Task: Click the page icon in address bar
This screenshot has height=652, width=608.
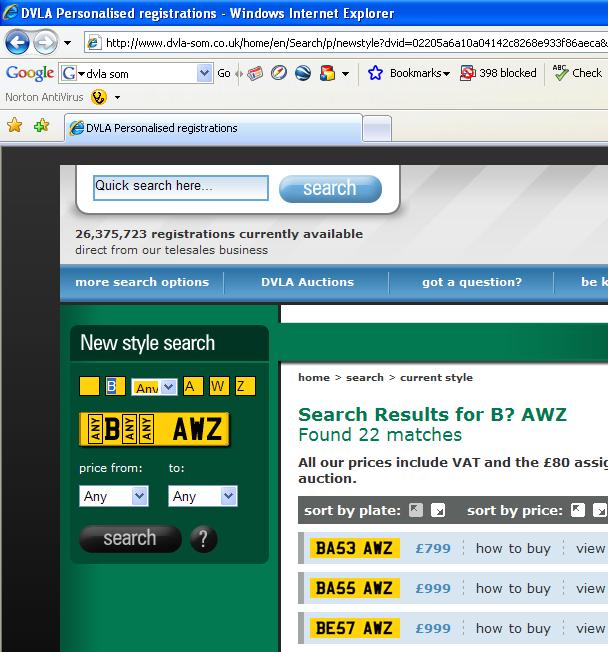Action: [x=94, y=42]
